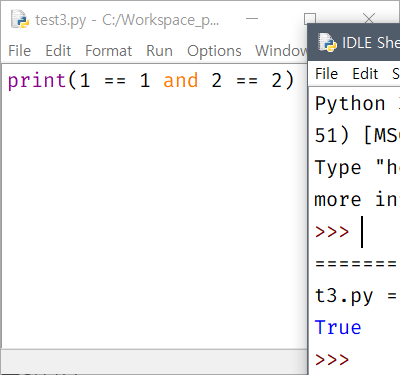Click the 't3.py' restart line in Shell
The image size is (400, 375).
[x=357, y=295]
